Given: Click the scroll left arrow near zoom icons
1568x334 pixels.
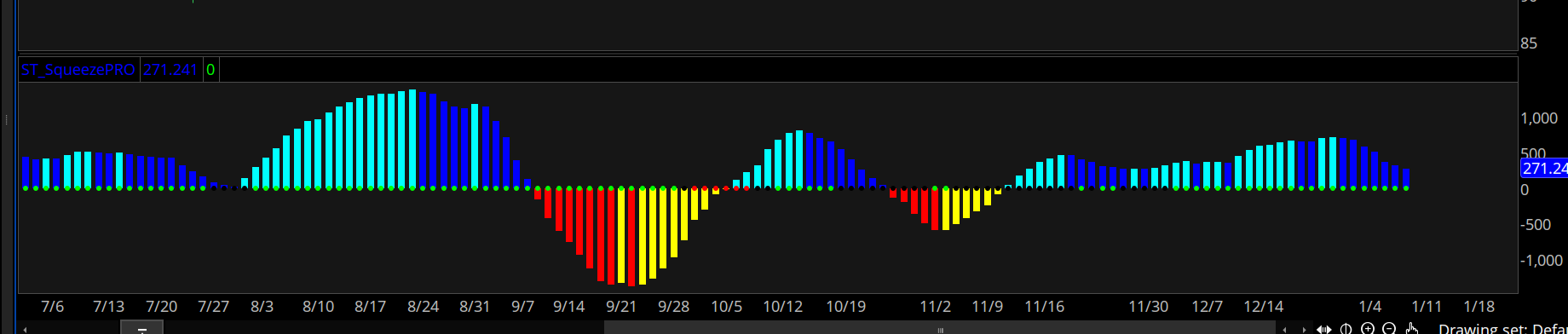Looking at the screenshot, I should [x=1285, y=330].
